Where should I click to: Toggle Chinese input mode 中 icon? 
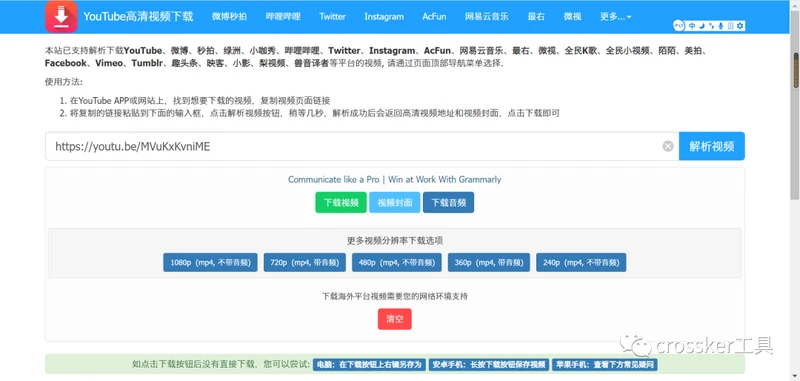pos(692,26)
